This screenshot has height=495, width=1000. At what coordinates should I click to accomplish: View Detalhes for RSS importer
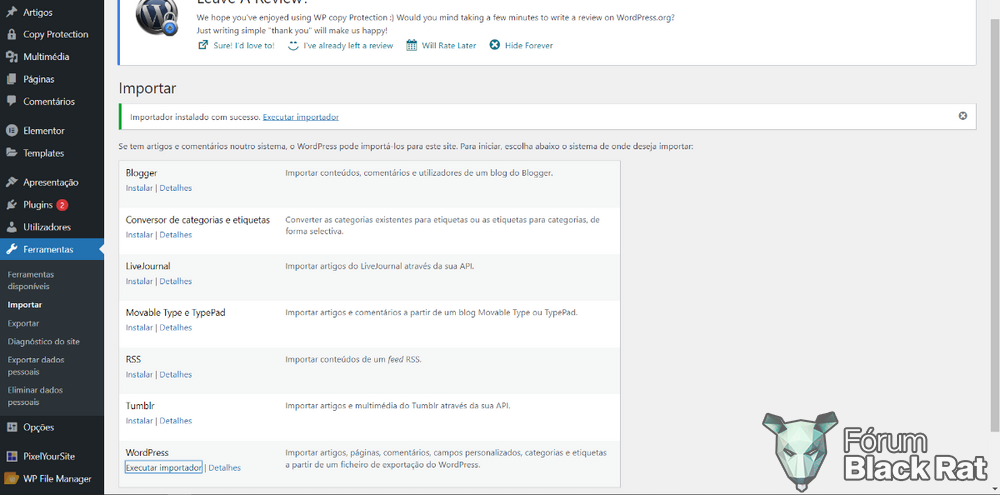[x=175, y=374]
